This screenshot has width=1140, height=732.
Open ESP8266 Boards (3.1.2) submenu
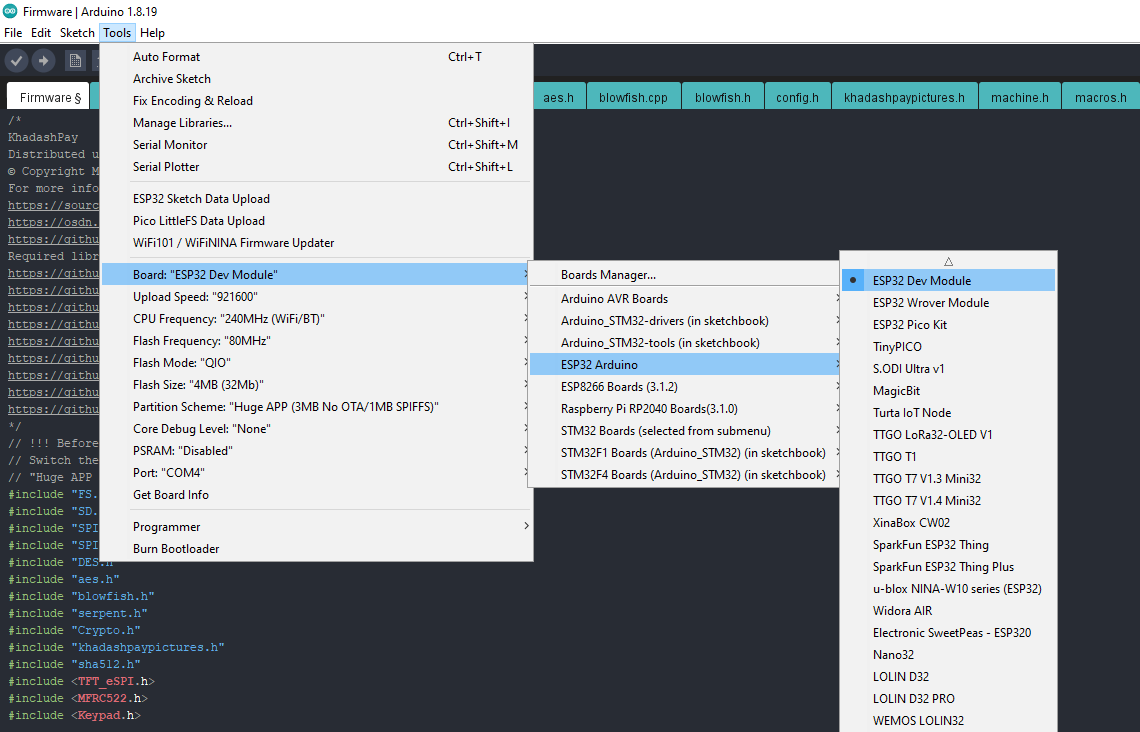point(685,387)
